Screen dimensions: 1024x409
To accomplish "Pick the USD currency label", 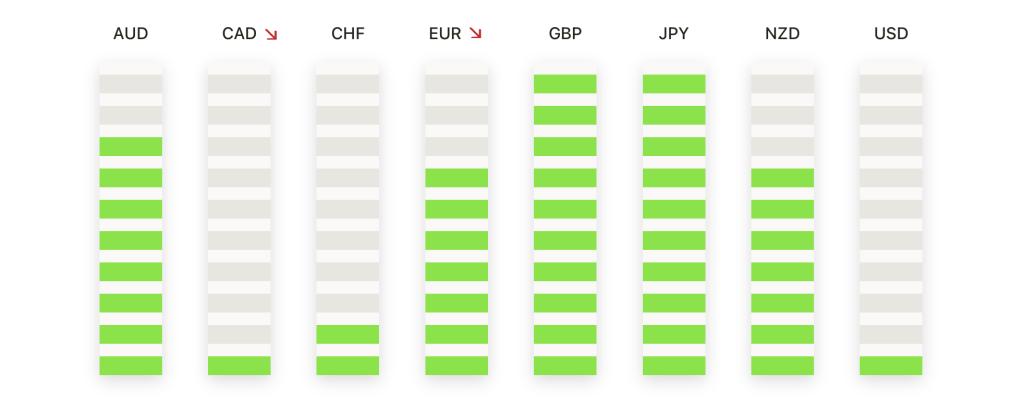I will [x=891, y=34].
